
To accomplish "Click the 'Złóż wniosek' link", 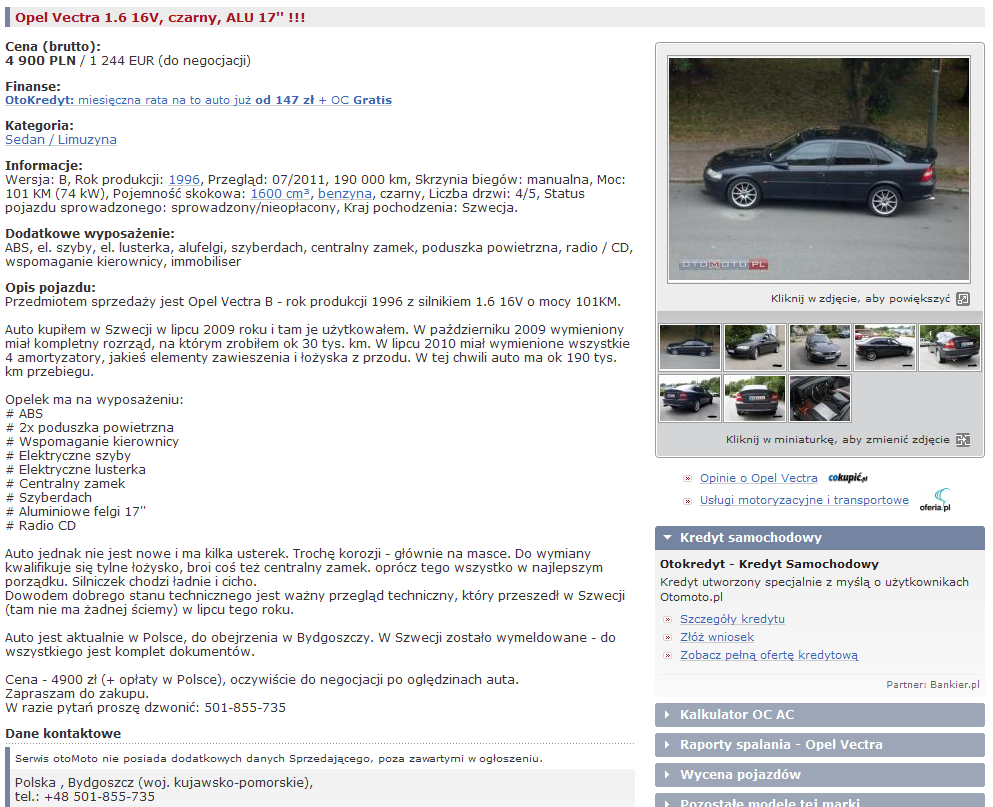I will [717, 637].
